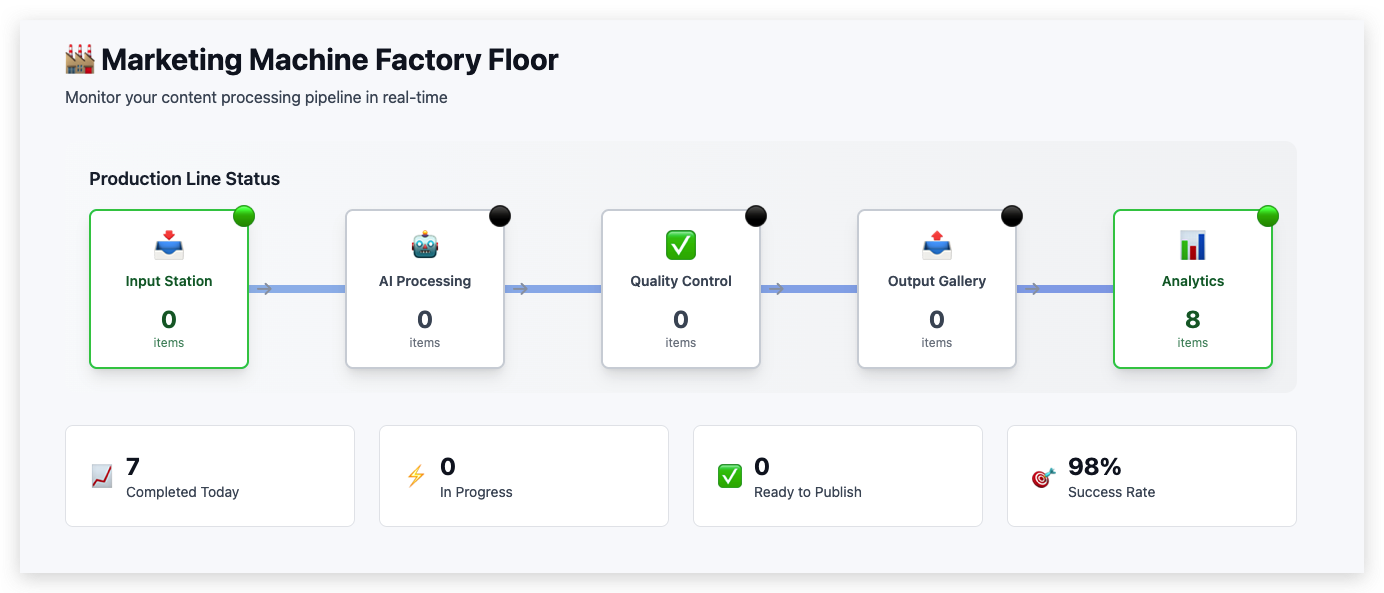Click the inbox icon on Input Station
1384x593 pixels.
coord(168,243)
